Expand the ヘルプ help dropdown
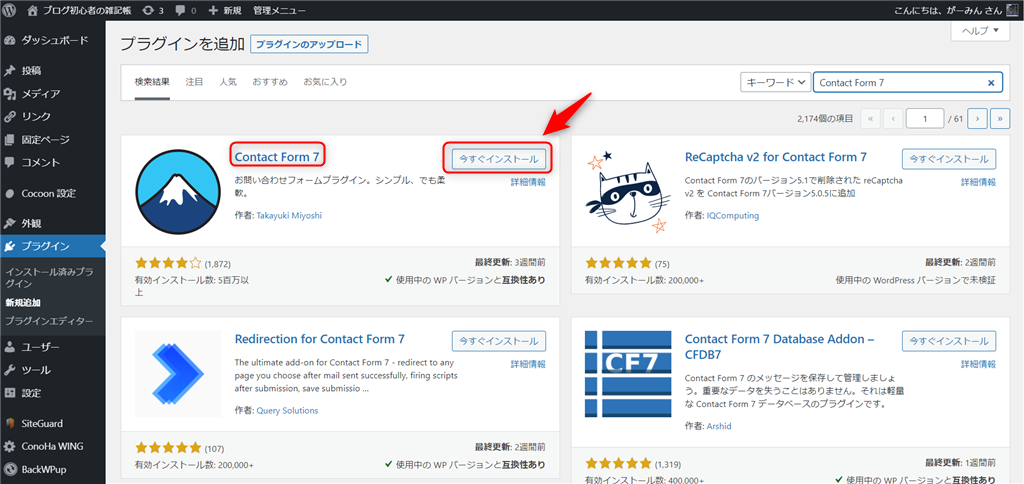1024x484 pixels. coord(980,31)
